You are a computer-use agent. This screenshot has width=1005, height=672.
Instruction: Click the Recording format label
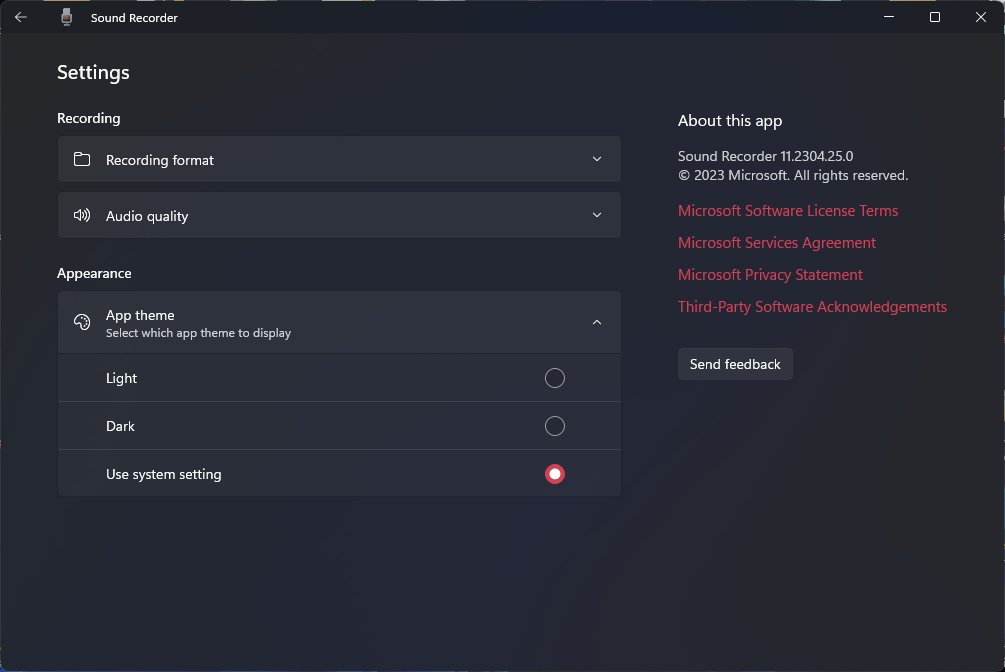160,160
